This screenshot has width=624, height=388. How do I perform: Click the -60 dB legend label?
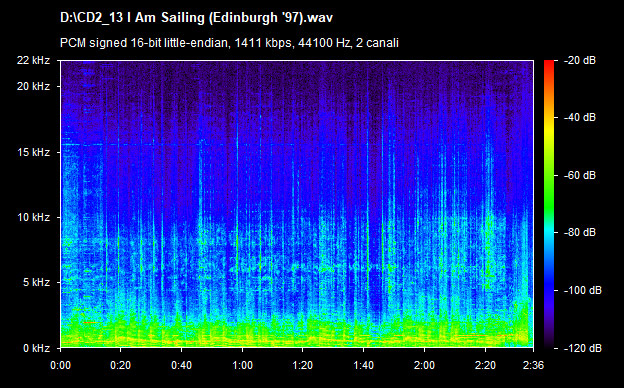tap(580, 175)
